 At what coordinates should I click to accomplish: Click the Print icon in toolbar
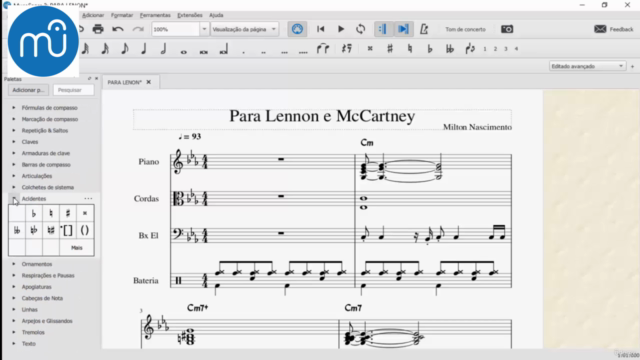[x=98, y=29]
